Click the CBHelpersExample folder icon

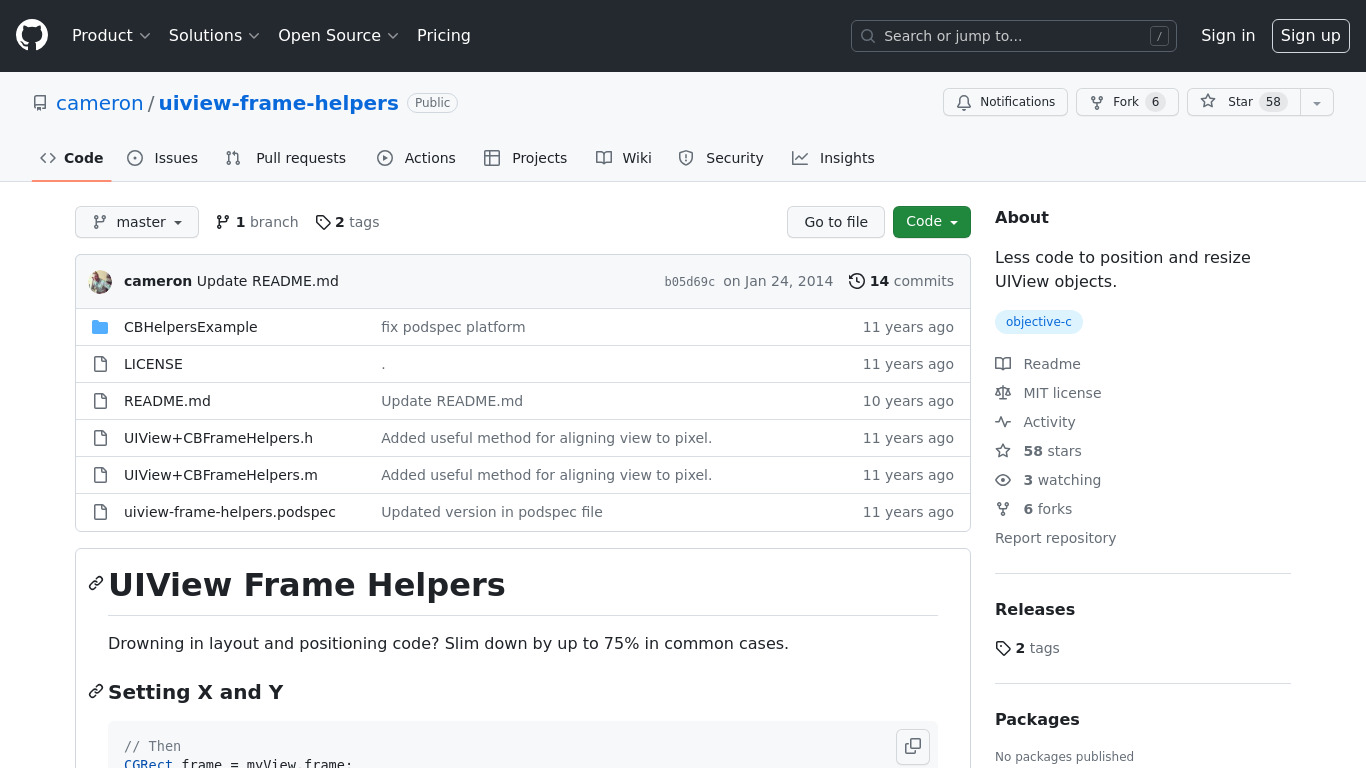click(100, 327)
